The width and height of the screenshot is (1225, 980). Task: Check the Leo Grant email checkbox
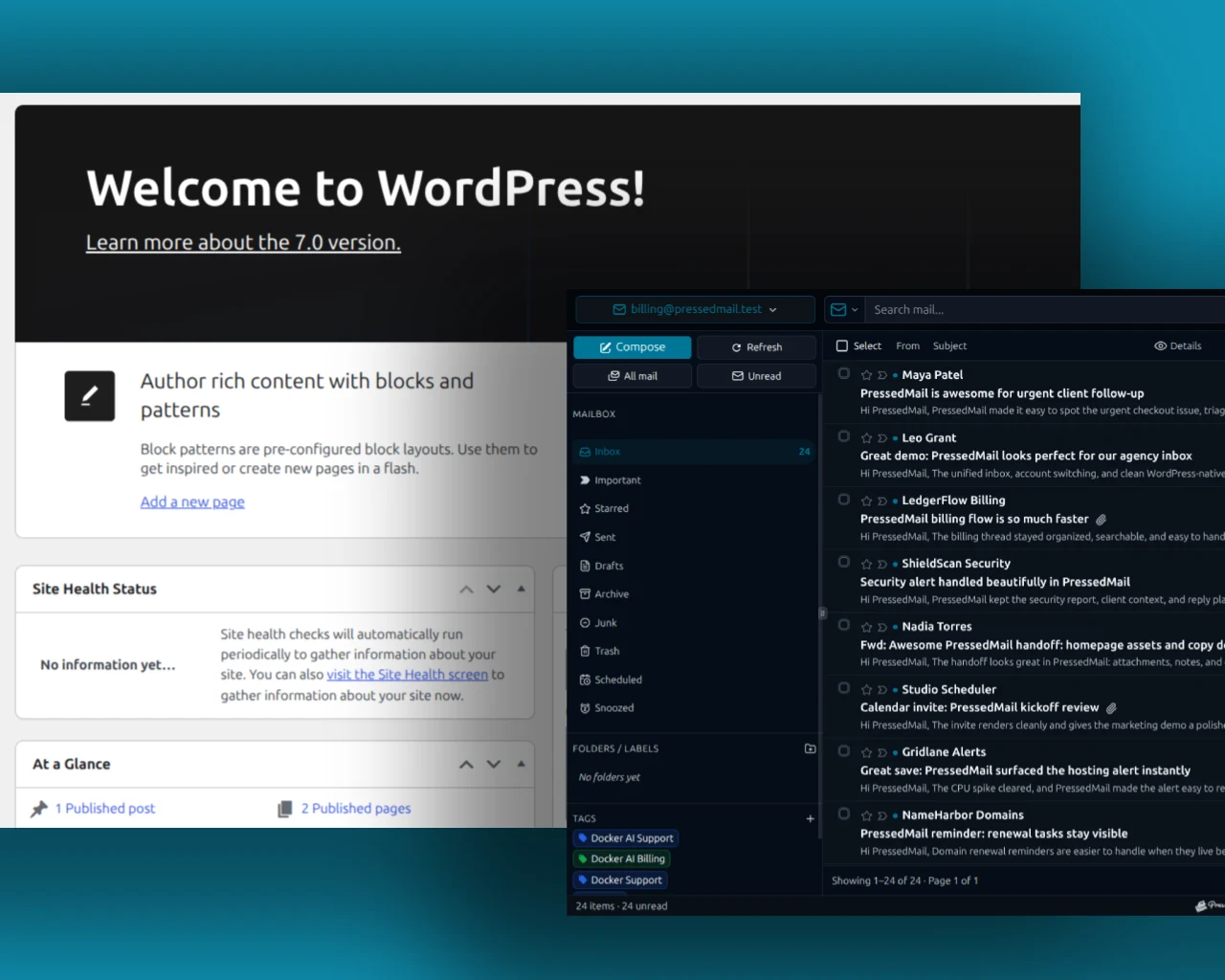coord(844,436)
